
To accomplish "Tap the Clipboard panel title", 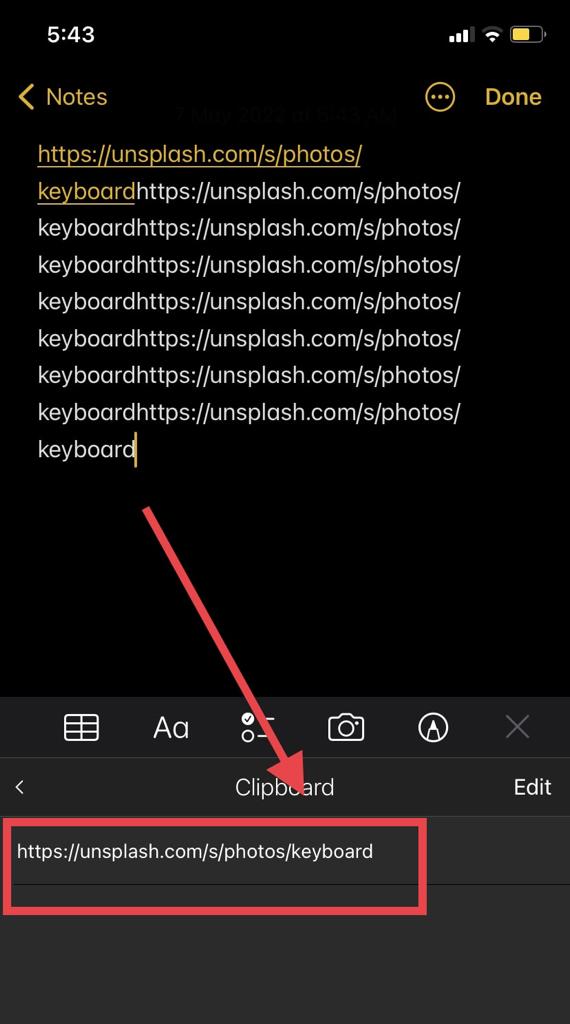I will pyautogui.click(x=285, y=787).
